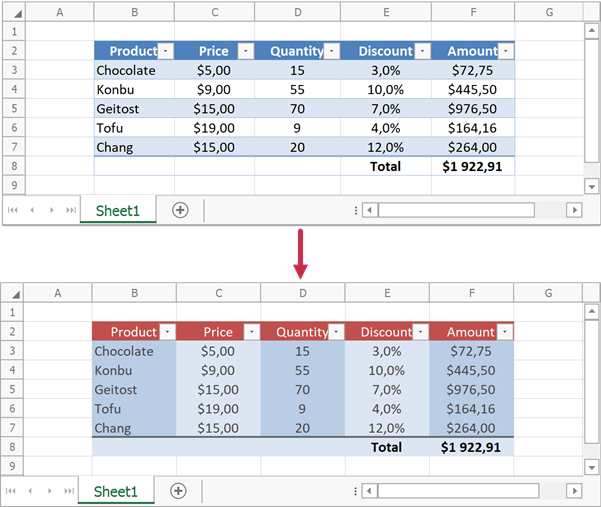Click horizontal scrollbar thumb in top spreadsheet

(x=456, y=210)
